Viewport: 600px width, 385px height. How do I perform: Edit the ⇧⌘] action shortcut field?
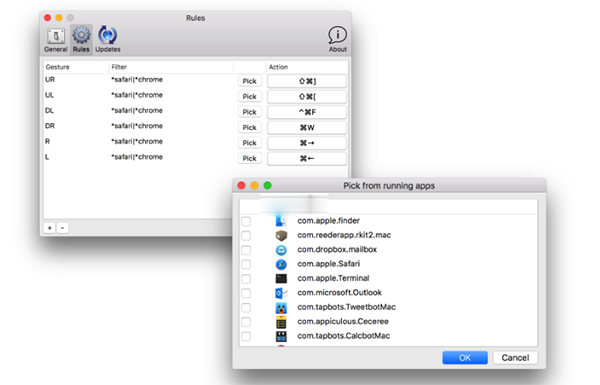click(307, 81)
